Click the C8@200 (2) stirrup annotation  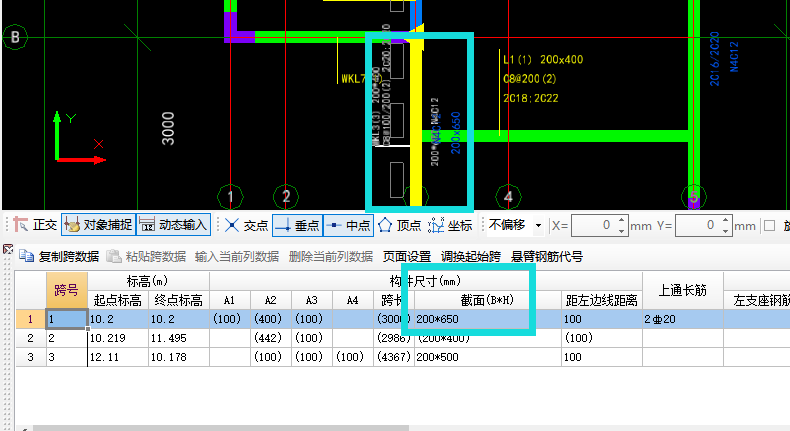[x=529, y=79]
